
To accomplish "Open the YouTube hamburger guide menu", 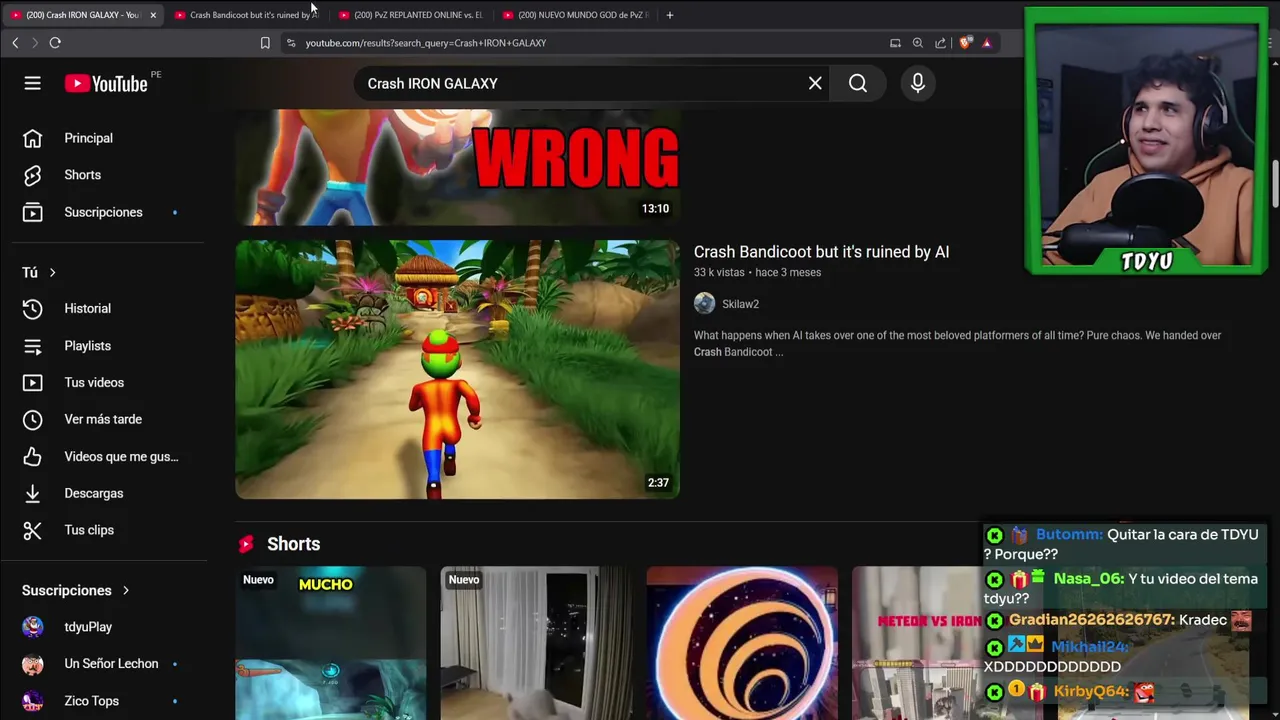I will tap(32, 84).
